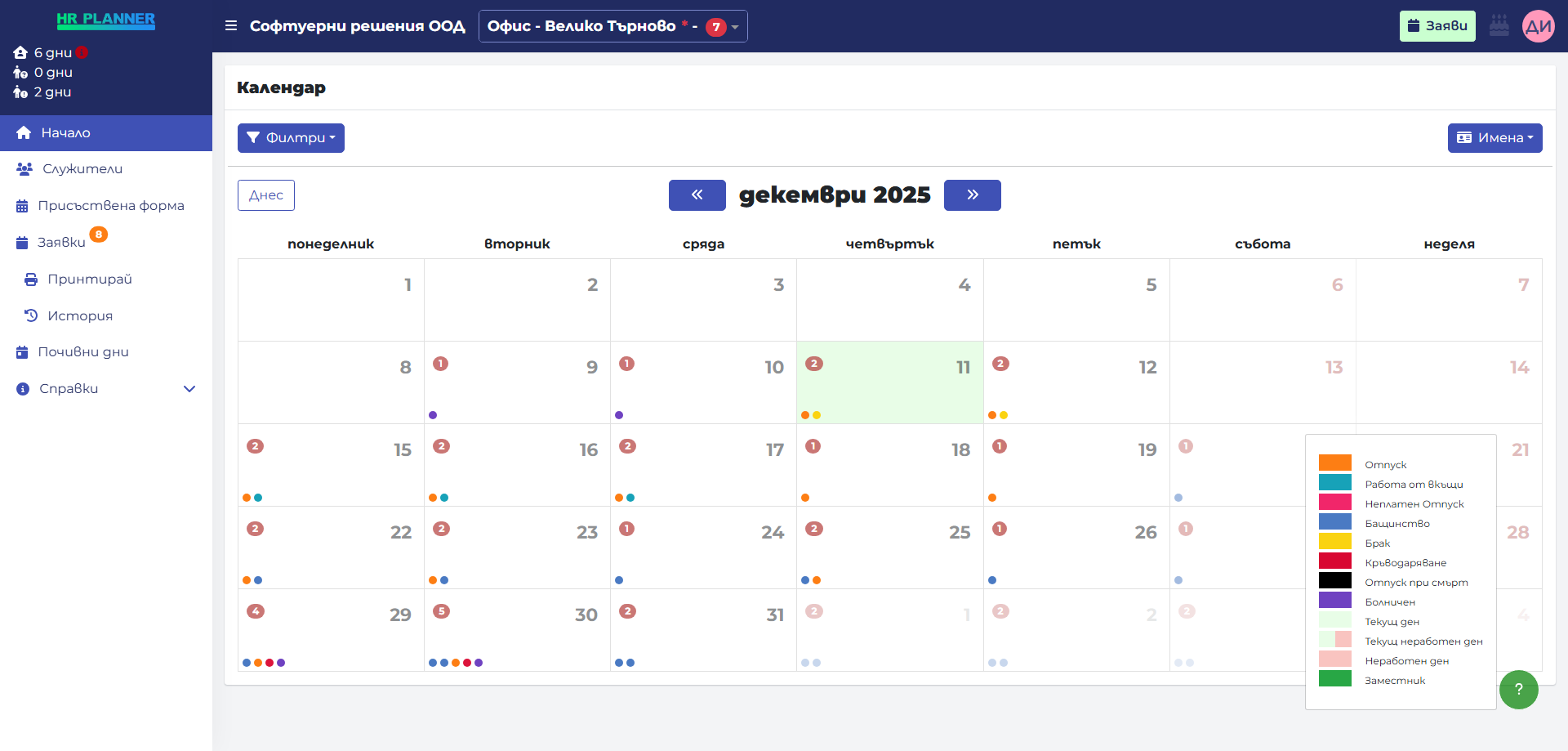Click the red info badge next to "6 дни"
1568x751 pixels.
[x=81, y=50]
